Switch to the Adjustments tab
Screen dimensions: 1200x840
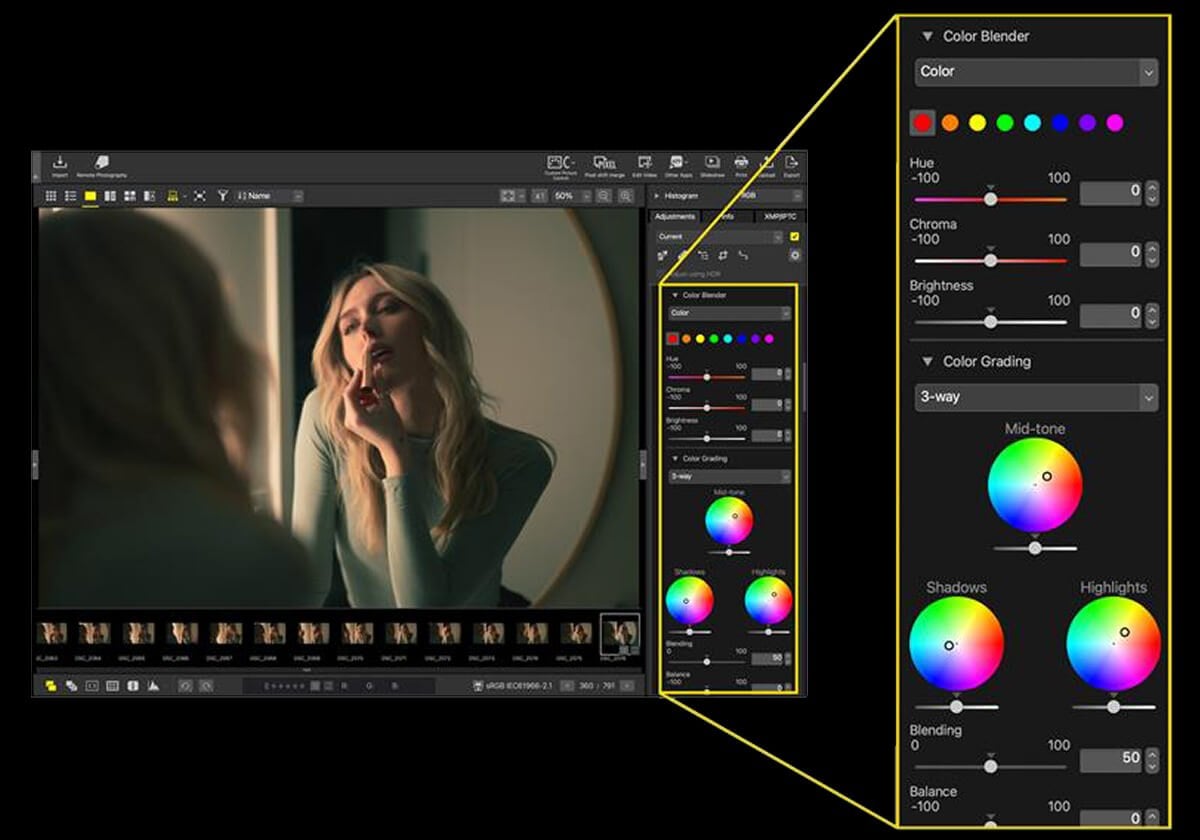[x=675, y=217]
